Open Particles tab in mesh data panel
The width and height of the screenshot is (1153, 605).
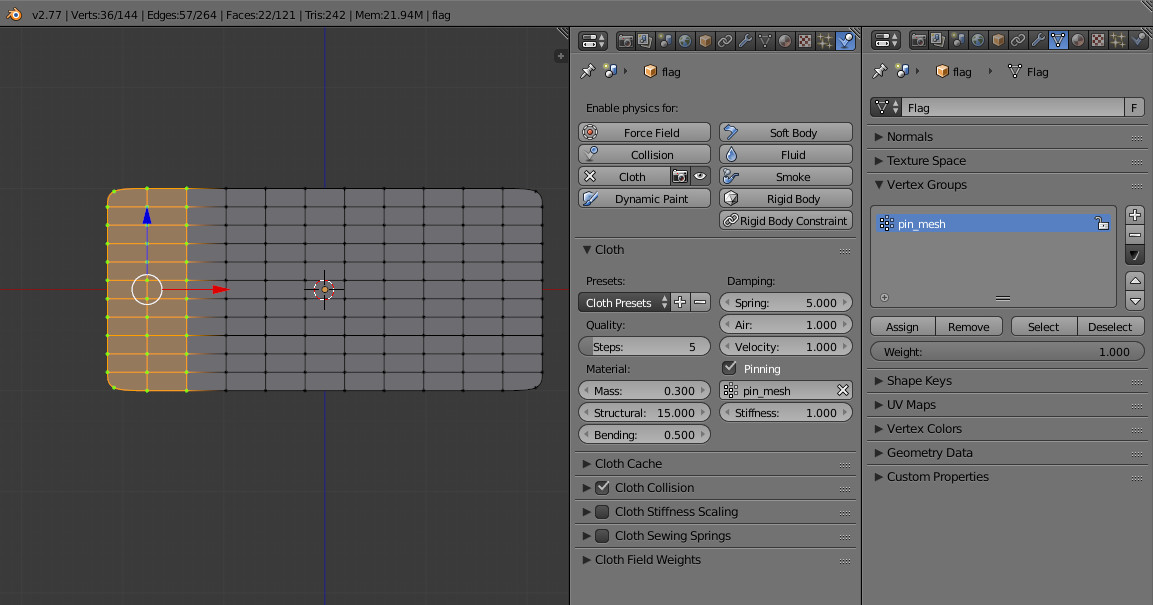pyautogui.click(x=1118, y=41)
